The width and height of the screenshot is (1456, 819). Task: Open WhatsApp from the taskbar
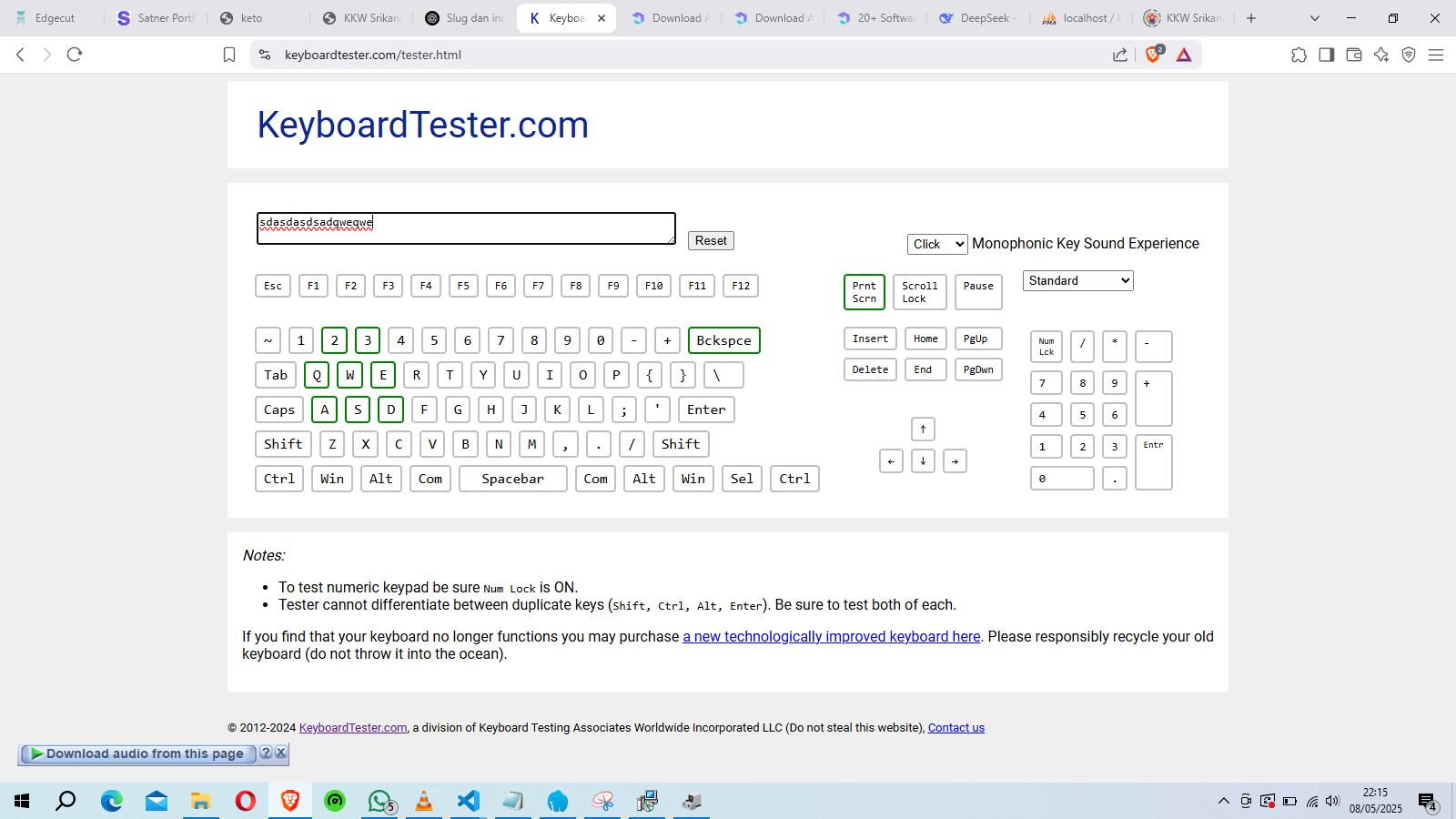[x=379, y=801]
